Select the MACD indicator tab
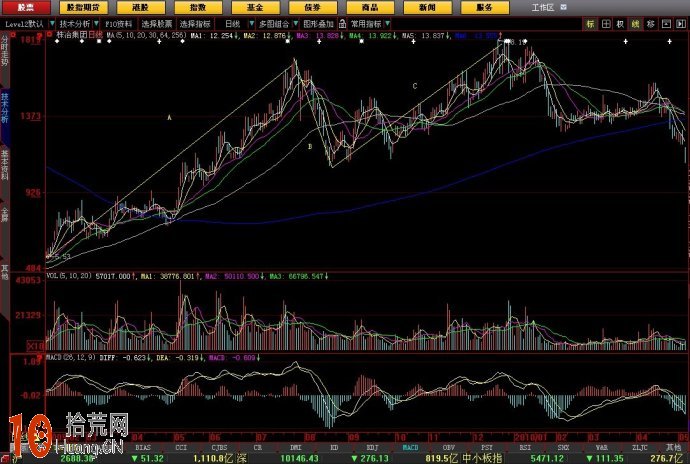Viewport: 690px width, 464px height. 411,447
